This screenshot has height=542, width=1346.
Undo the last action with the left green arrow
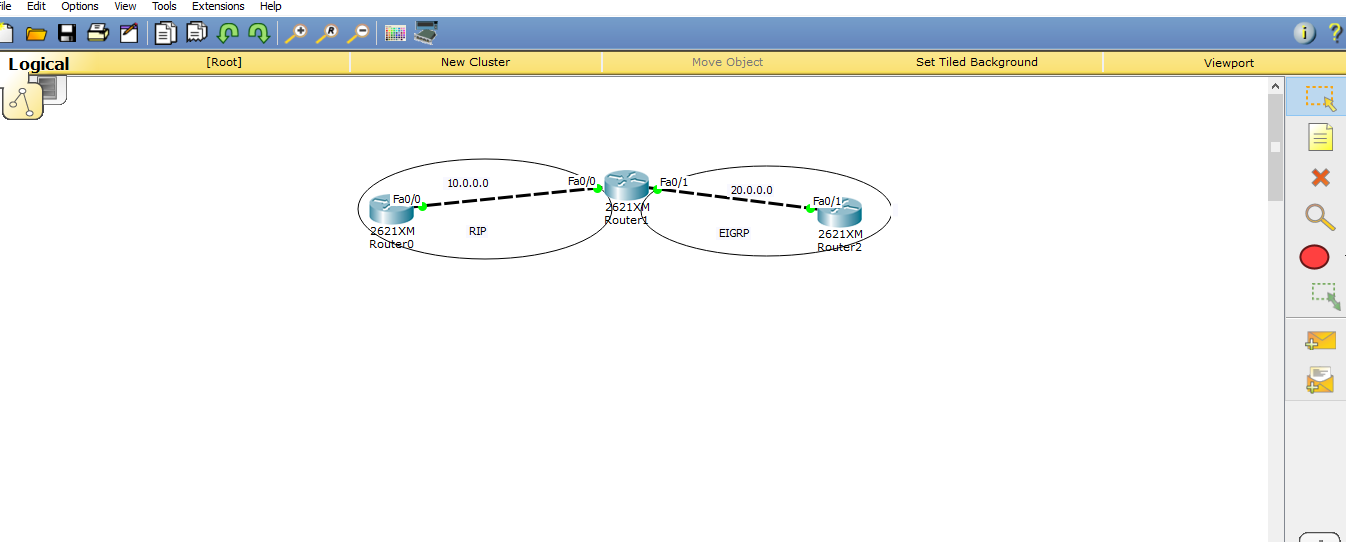pos(228,33)
